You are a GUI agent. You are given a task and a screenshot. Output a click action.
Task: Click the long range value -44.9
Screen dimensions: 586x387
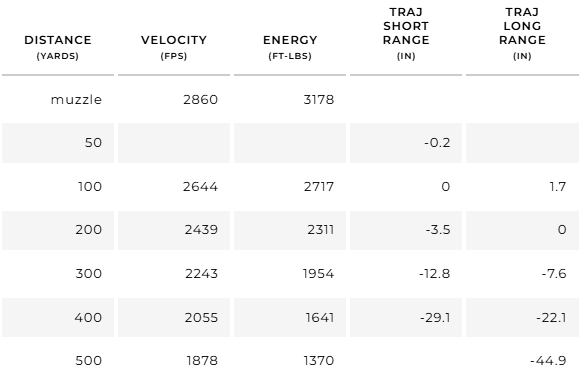(548, 360)
